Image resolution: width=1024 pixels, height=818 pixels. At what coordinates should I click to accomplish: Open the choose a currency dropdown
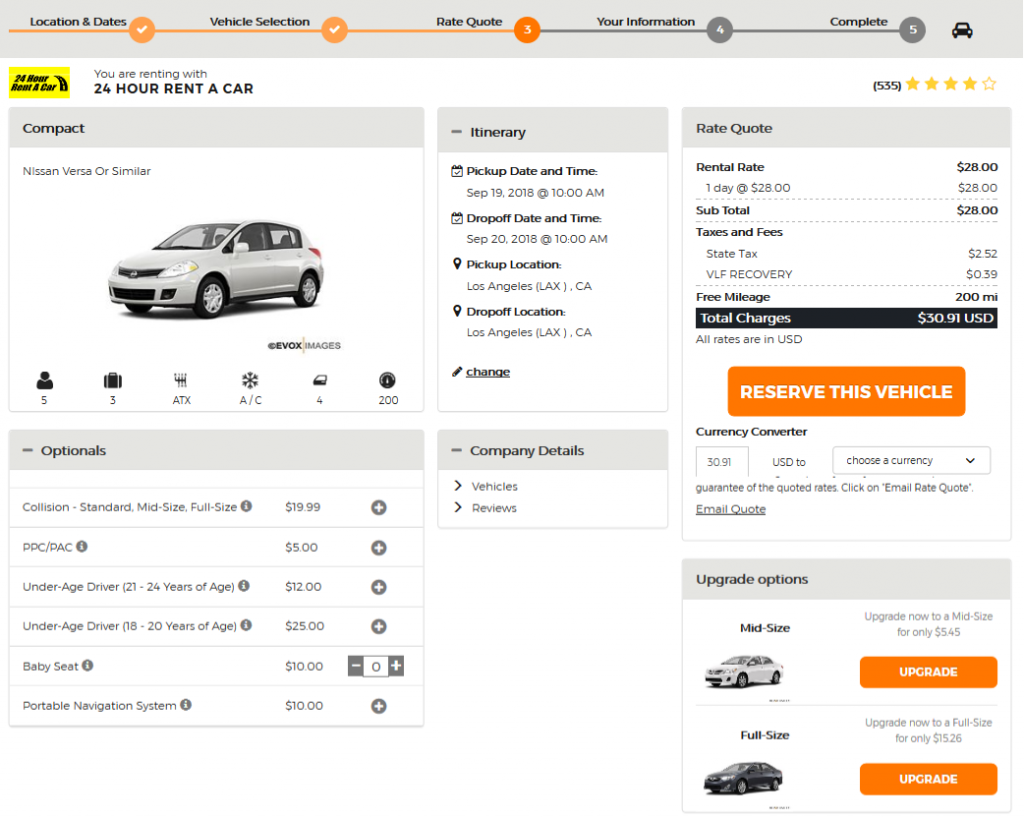click(911, 460)
